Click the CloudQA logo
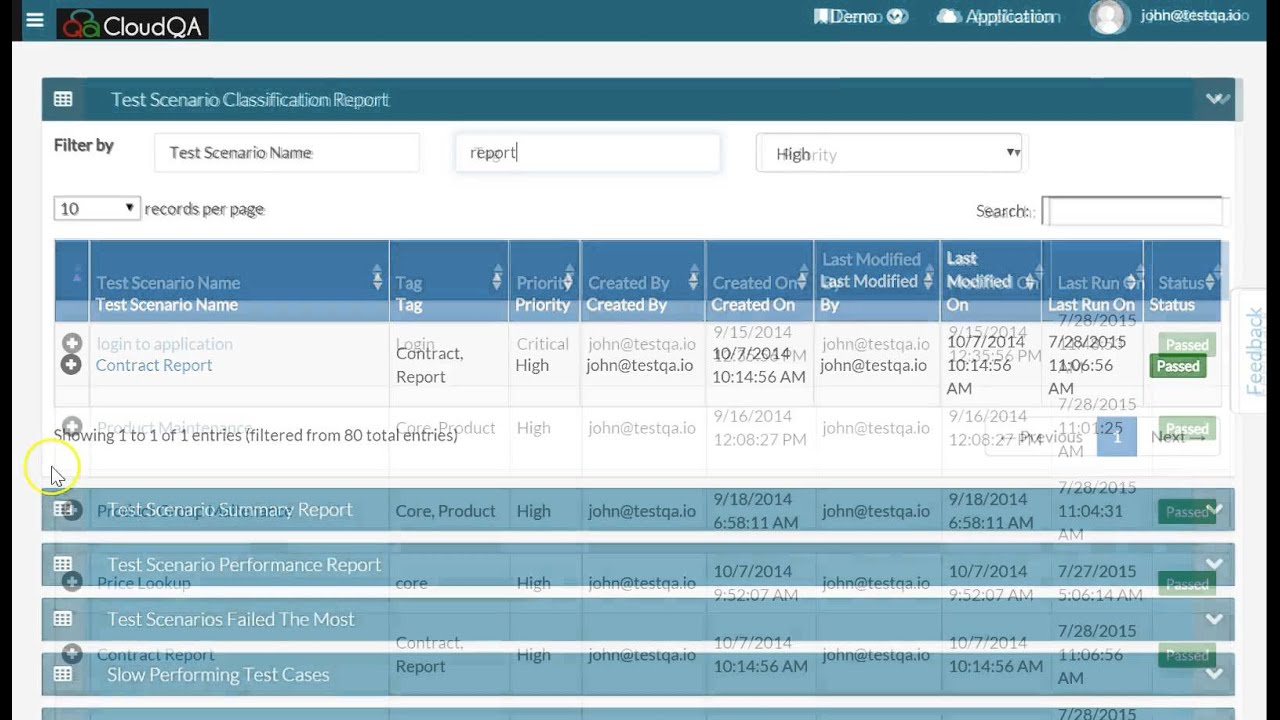This screenshot has width=1280, height=720. pos(132,23)
